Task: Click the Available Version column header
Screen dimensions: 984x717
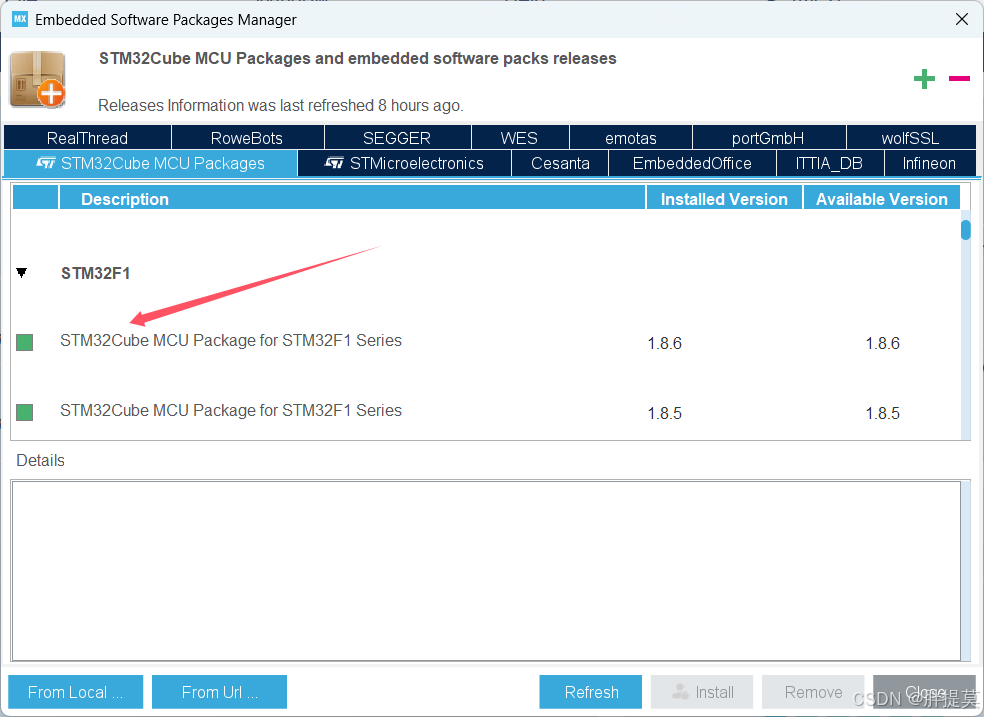Action: (882, 198)
